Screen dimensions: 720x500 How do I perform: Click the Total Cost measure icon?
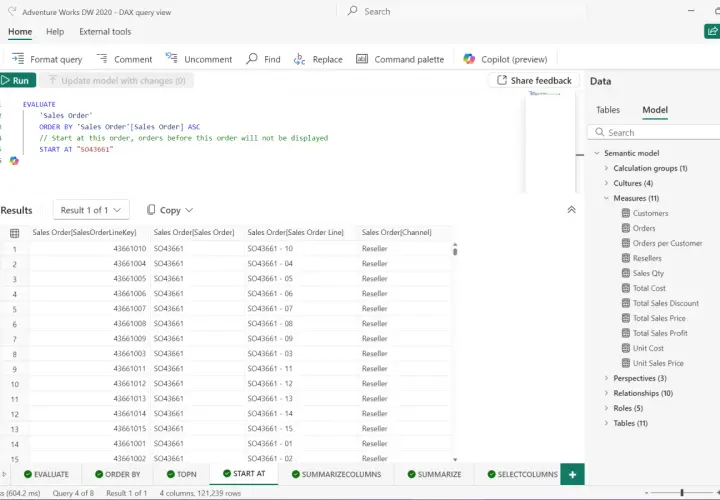click(x=625, y=288)
